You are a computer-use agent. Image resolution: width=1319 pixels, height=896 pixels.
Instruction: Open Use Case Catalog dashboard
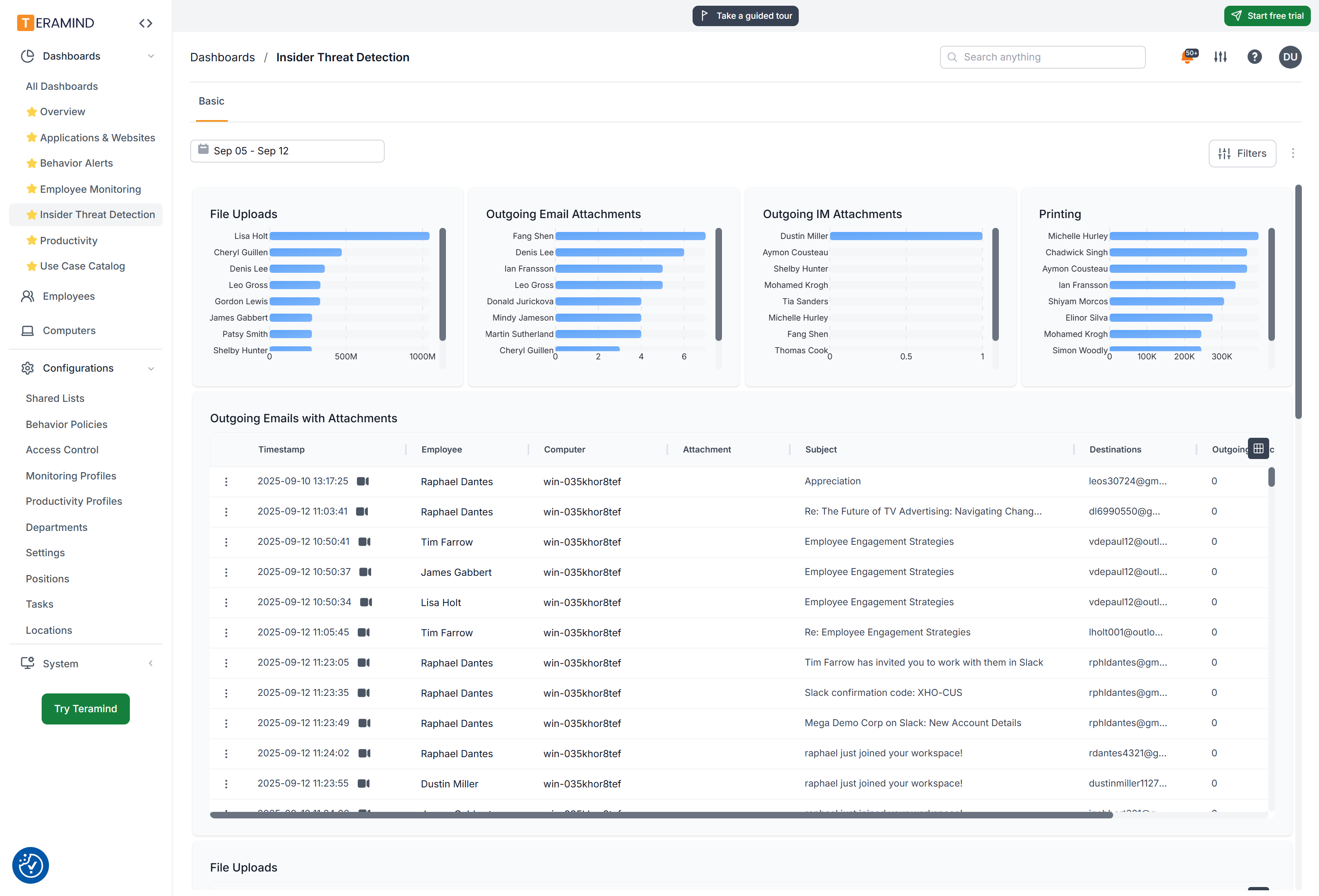(x=82, y=266)
